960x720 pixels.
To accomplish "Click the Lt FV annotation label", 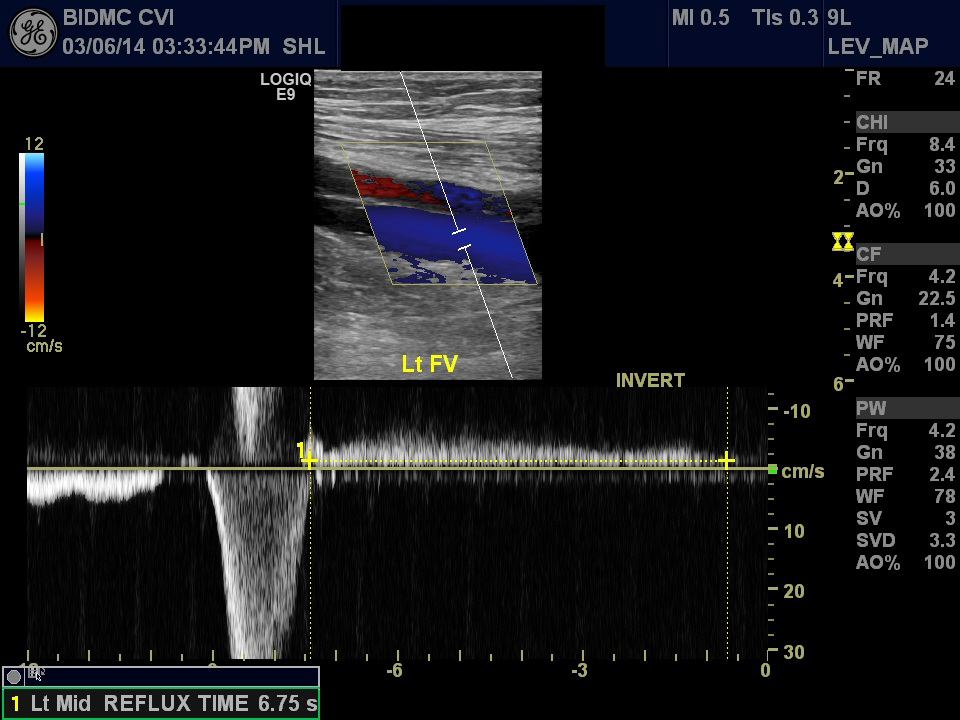I will (x=429, y=364).
